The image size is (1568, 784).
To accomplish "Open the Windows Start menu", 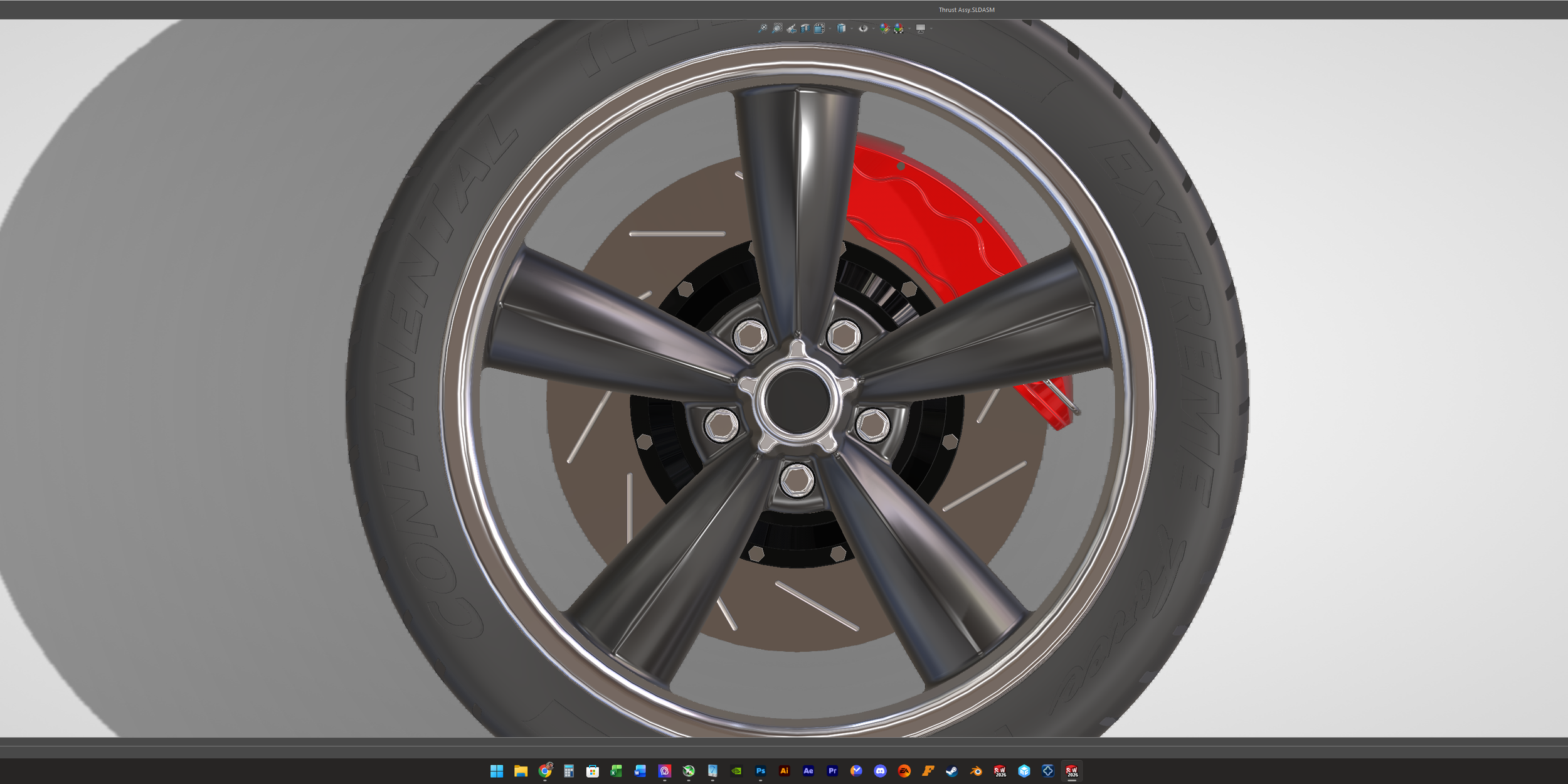I will pos(497,771).
